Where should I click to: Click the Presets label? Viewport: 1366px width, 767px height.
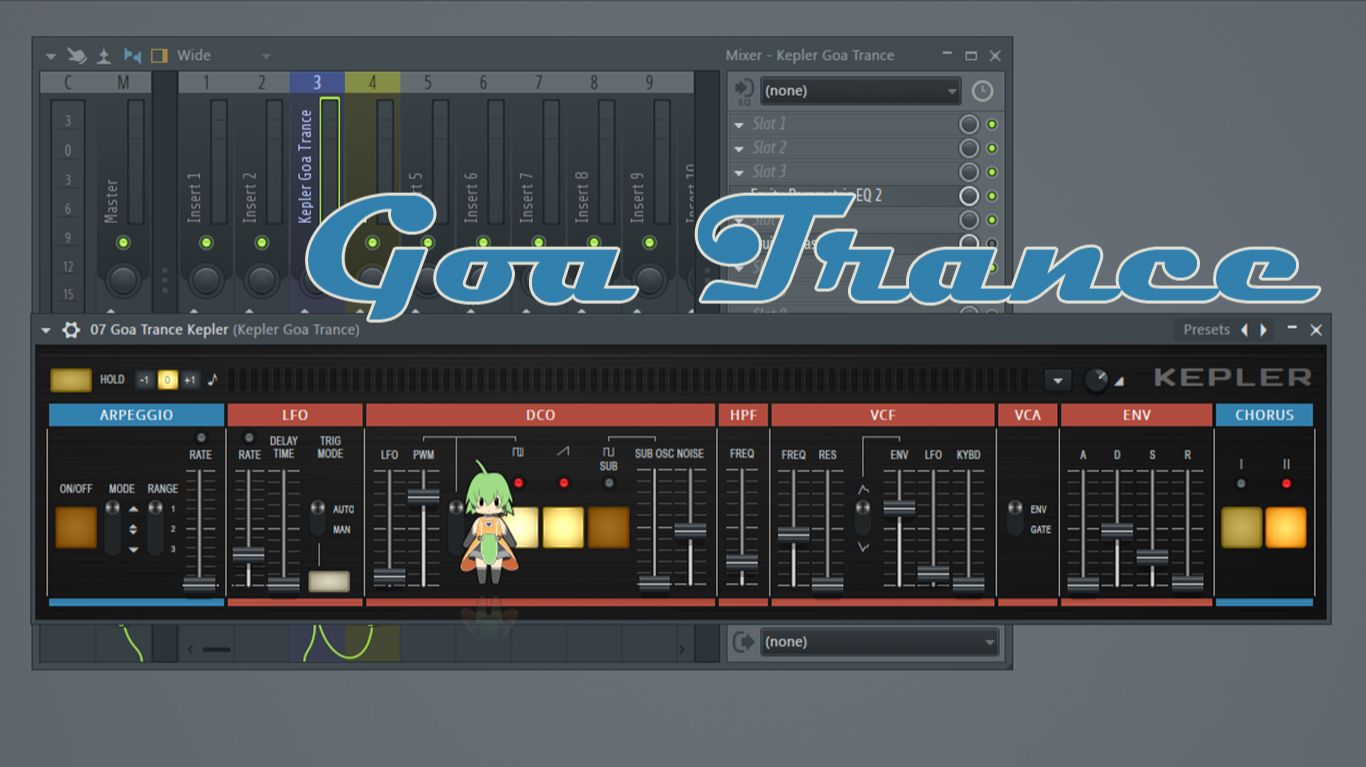click(1206, 330)
